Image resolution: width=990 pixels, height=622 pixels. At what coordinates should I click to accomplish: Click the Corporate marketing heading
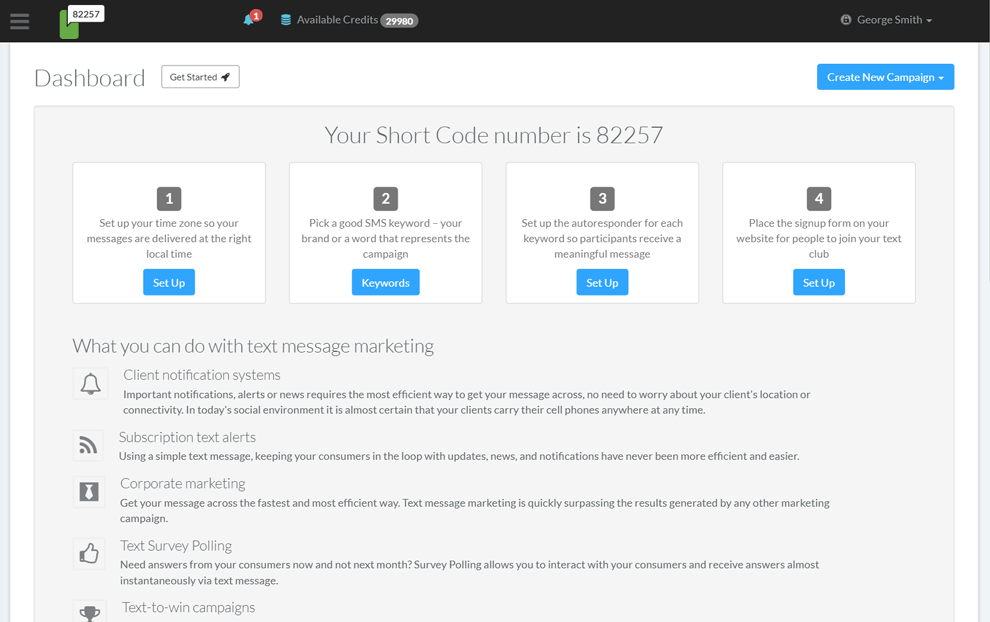point(183,484)
